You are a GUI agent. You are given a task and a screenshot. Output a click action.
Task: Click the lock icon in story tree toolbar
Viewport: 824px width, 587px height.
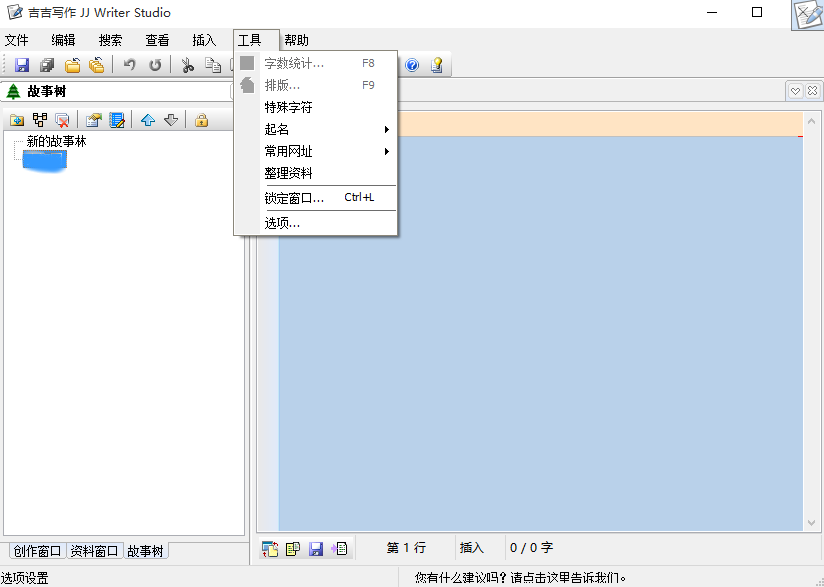[x=200, y=120]
